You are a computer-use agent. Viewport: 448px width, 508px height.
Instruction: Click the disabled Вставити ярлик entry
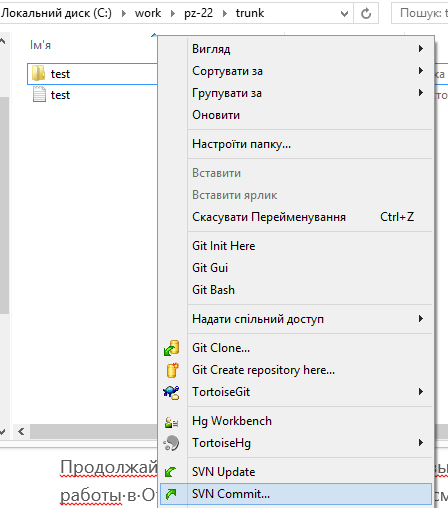[234, 195]
